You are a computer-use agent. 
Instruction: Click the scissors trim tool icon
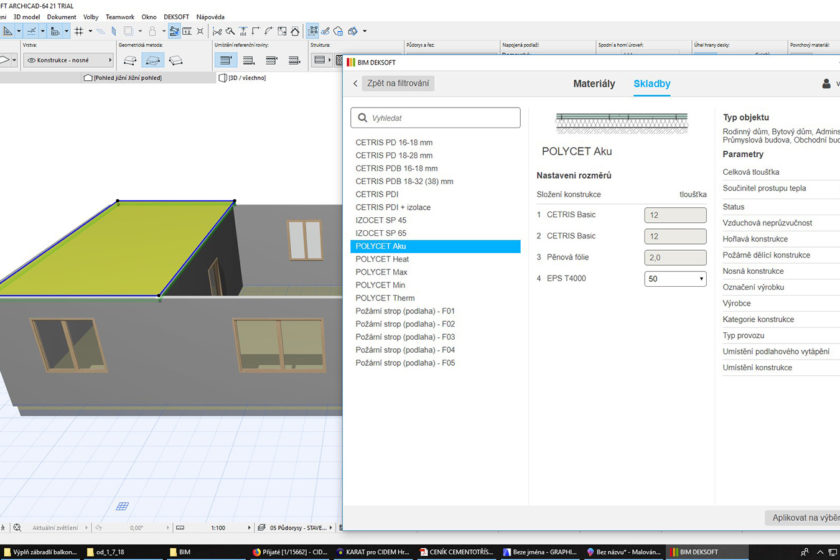(x=217, y=32)
